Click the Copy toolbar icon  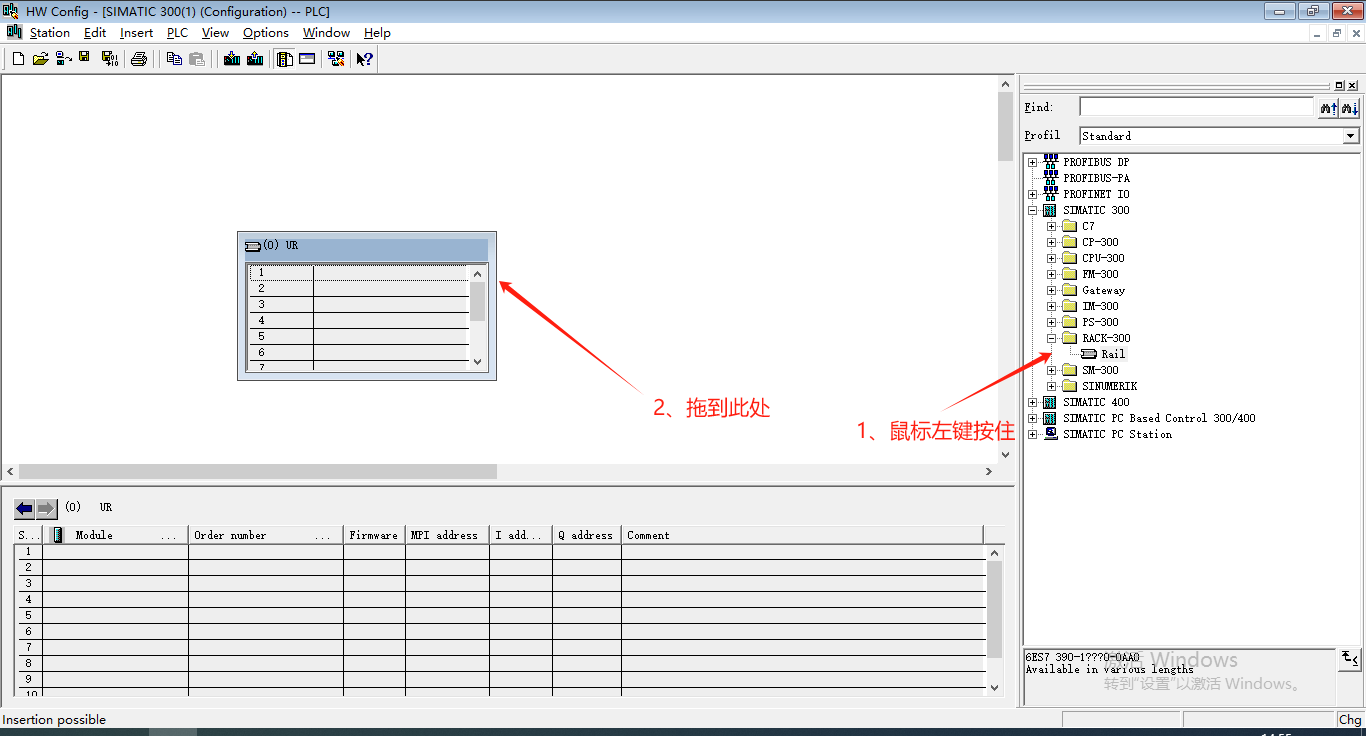click(174, 59)
